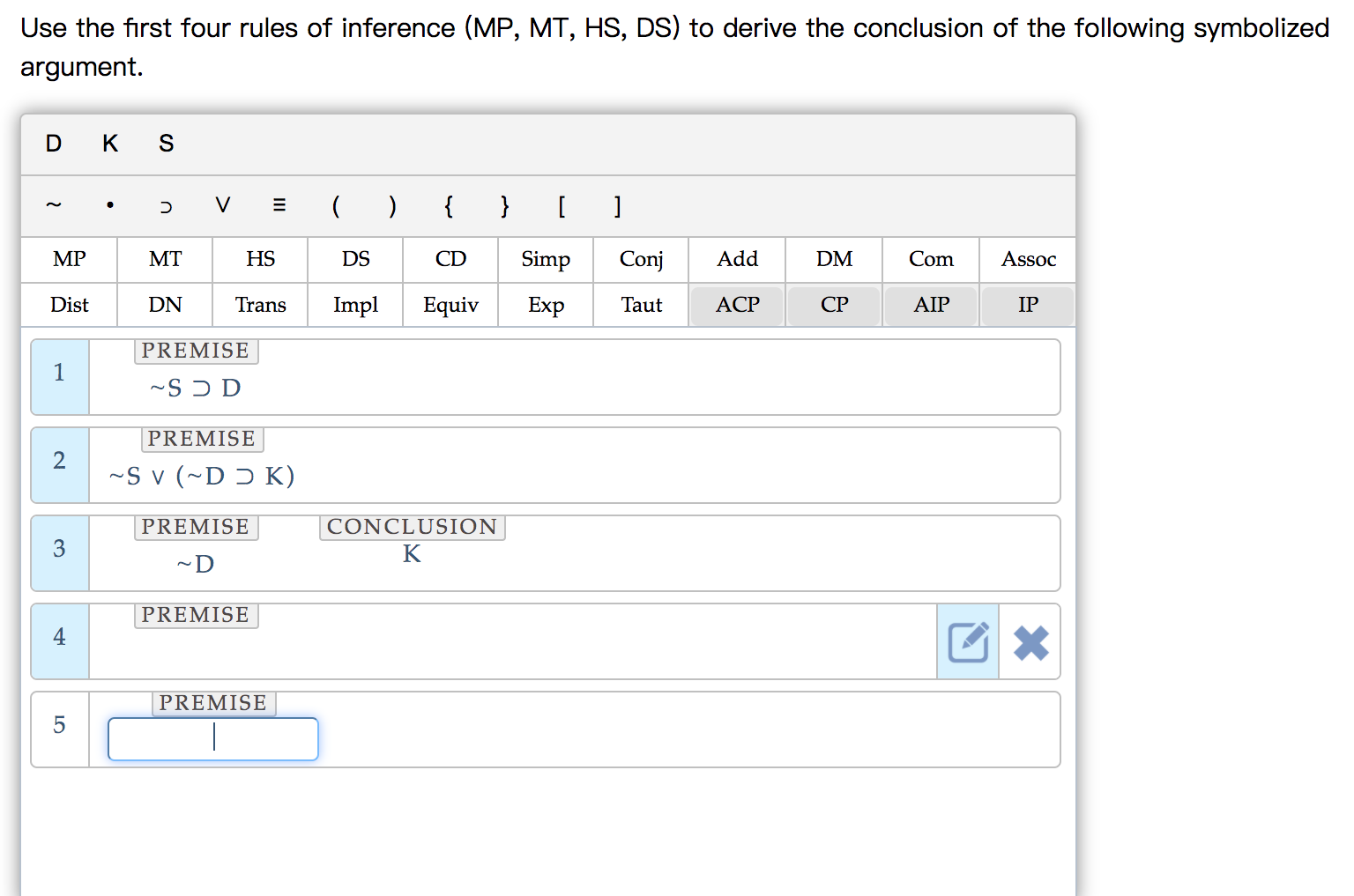Choose the Taut rule
Viewport: 1354px width, 896px height.
coord(641,305)
